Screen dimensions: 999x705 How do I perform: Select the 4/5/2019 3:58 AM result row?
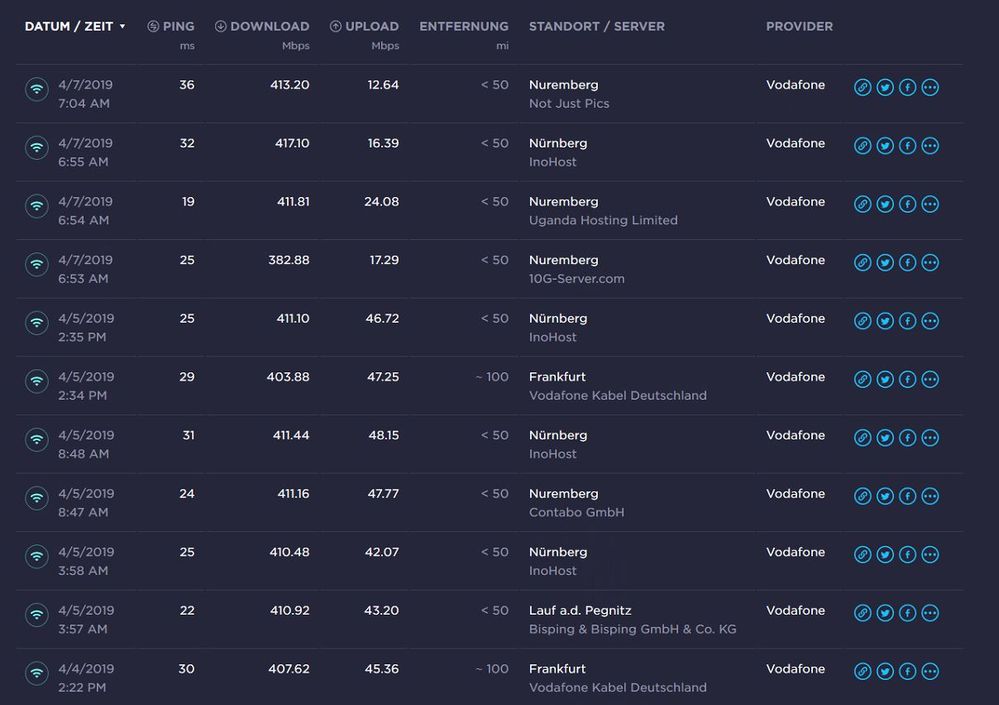[x=400, y=560]
